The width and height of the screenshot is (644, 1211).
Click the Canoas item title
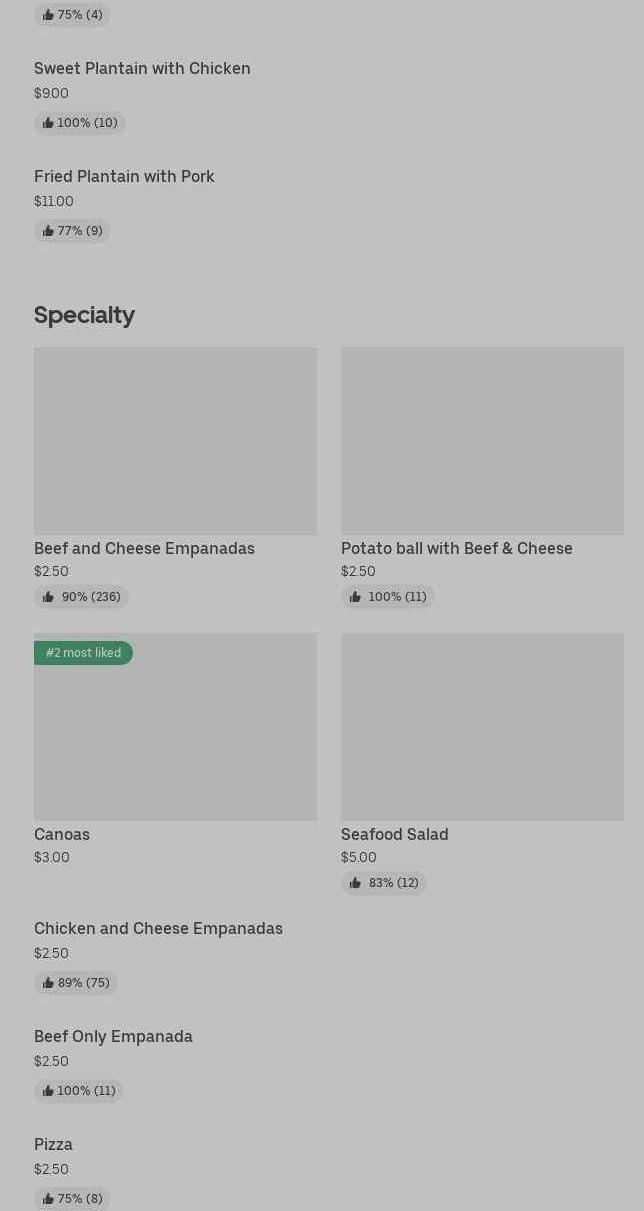coord(62,835)
